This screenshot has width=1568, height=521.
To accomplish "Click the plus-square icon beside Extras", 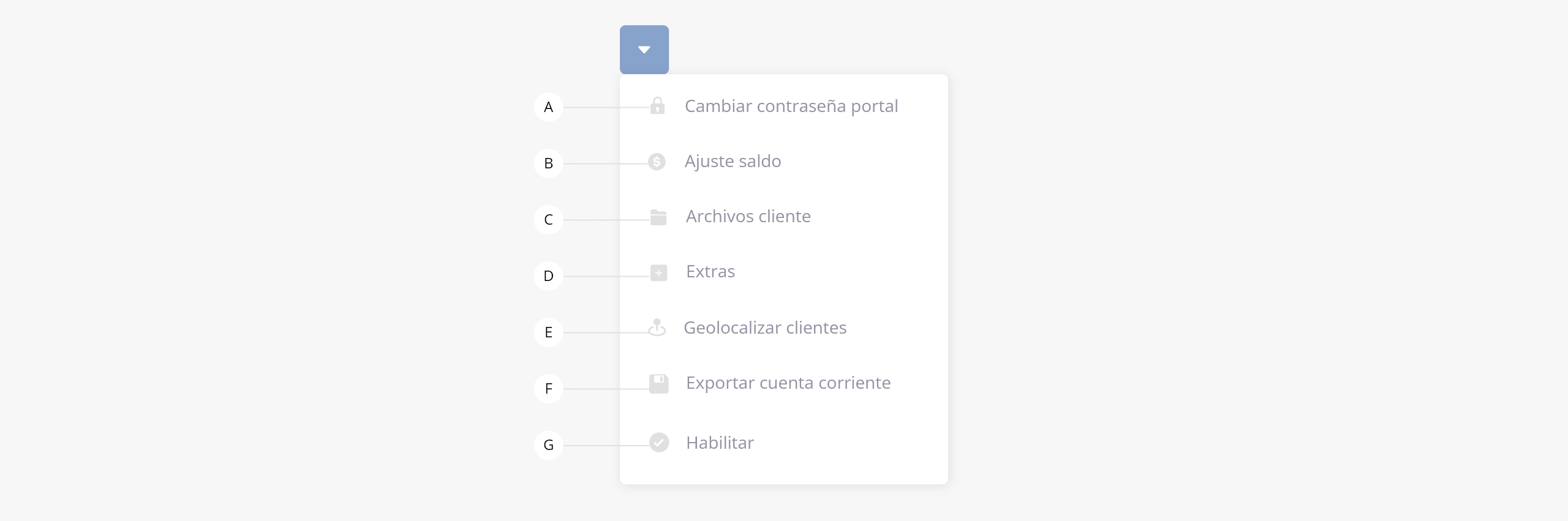I will click(x=658, y=273).
